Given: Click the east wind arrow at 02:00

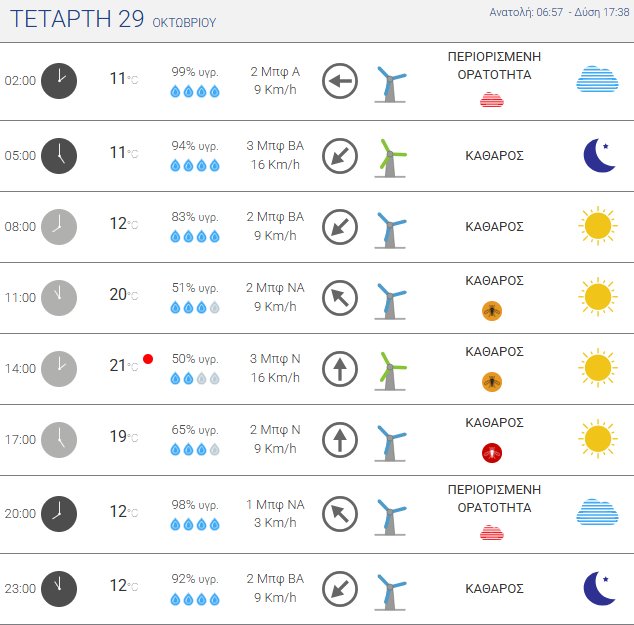Looking at the screenshot, I should point(340,81).
